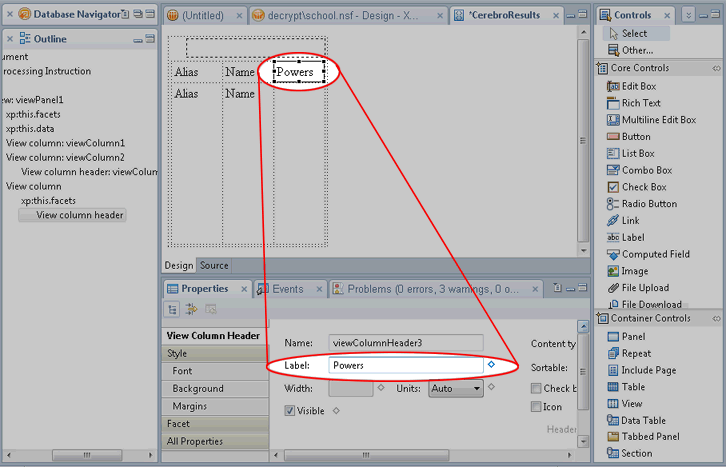726x467 pixels.
Task: Toggle the properties tree view toolbar icon
Action: tap(172, 309)
